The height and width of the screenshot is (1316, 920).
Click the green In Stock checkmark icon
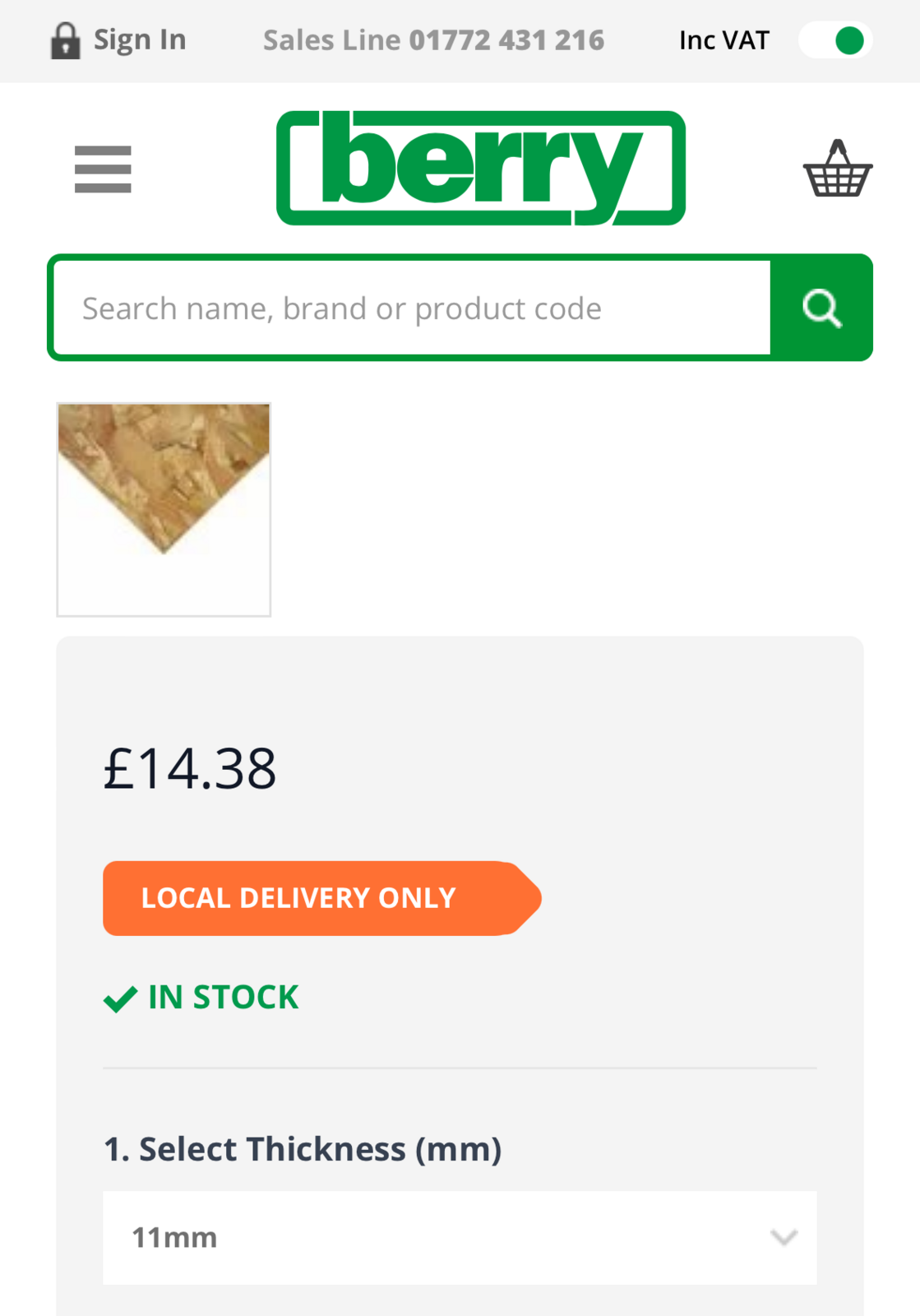(120, 999)
